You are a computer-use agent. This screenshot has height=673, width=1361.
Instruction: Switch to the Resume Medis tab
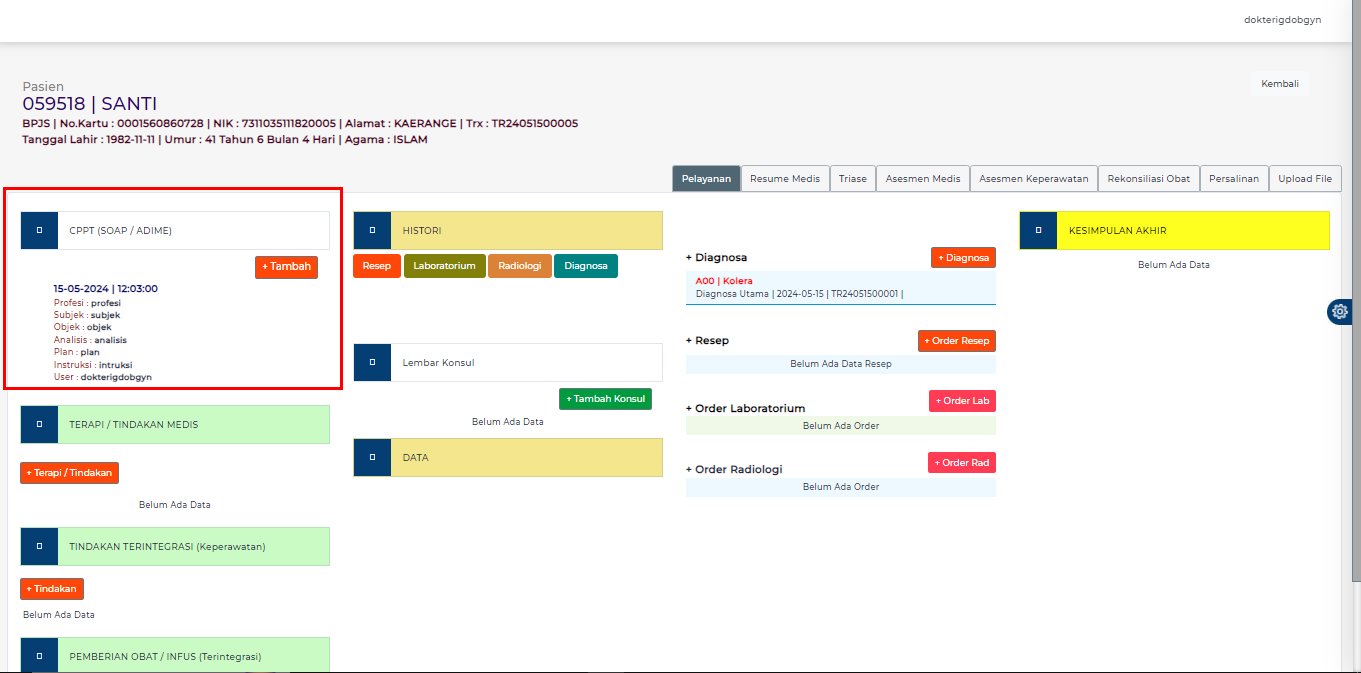tap(784, 178)
